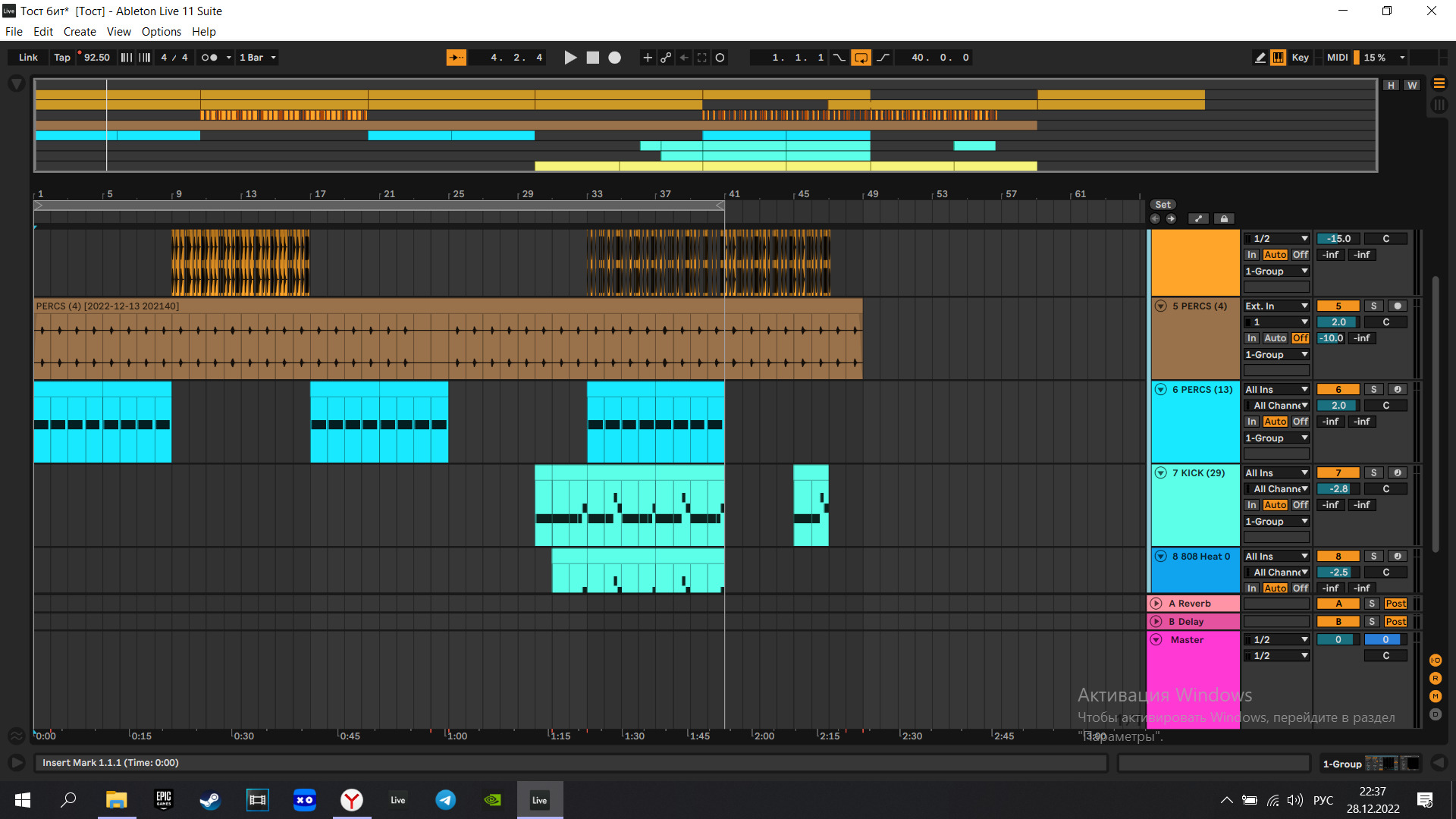Open the Edit menu
1456x819 pixels.
(43, 32)
